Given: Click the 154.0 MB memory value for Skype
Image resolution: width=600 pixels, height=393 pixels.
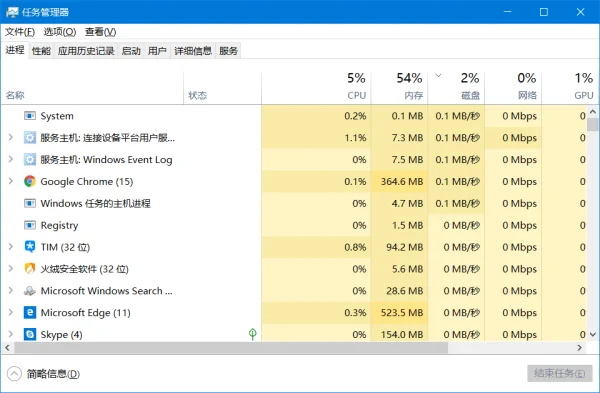Looking at the screenshot, I should (402, 335).
